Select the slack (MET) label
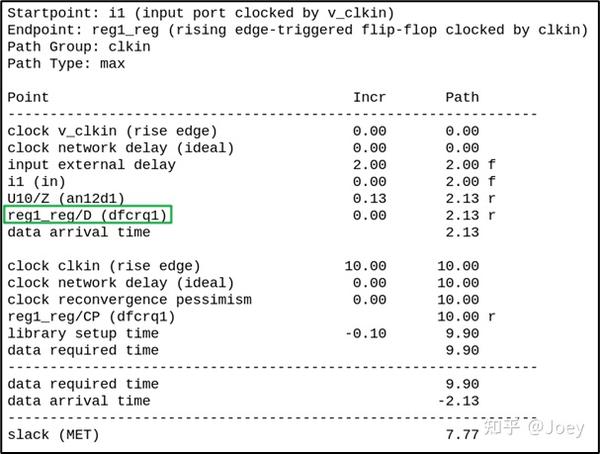600x454 pixels. tap(53, 435)
